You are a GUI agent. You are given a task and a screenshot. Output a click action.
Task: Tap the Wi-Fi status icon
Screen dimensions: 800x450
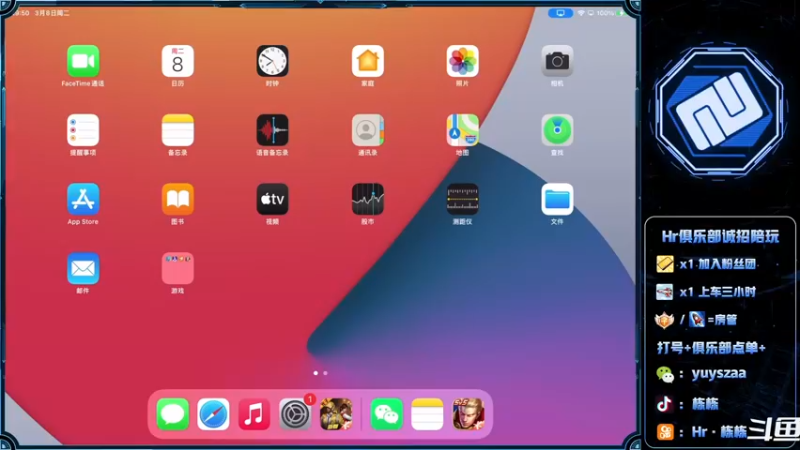[581, 13]
